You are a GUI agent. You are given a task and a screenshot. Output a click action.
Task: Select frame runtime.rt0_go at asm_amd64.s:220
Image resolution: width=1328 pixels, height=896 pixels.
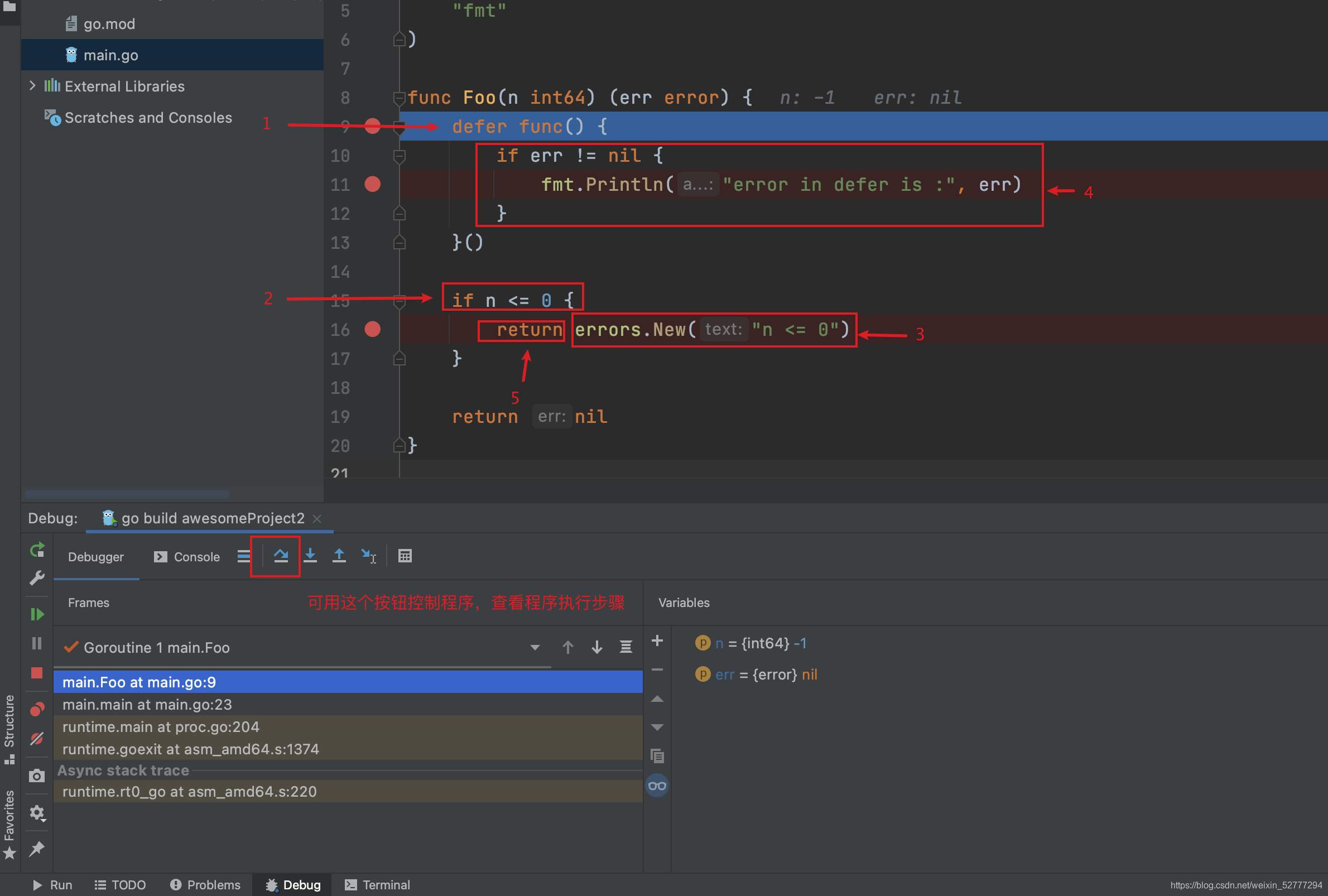(x=348, y=791)
